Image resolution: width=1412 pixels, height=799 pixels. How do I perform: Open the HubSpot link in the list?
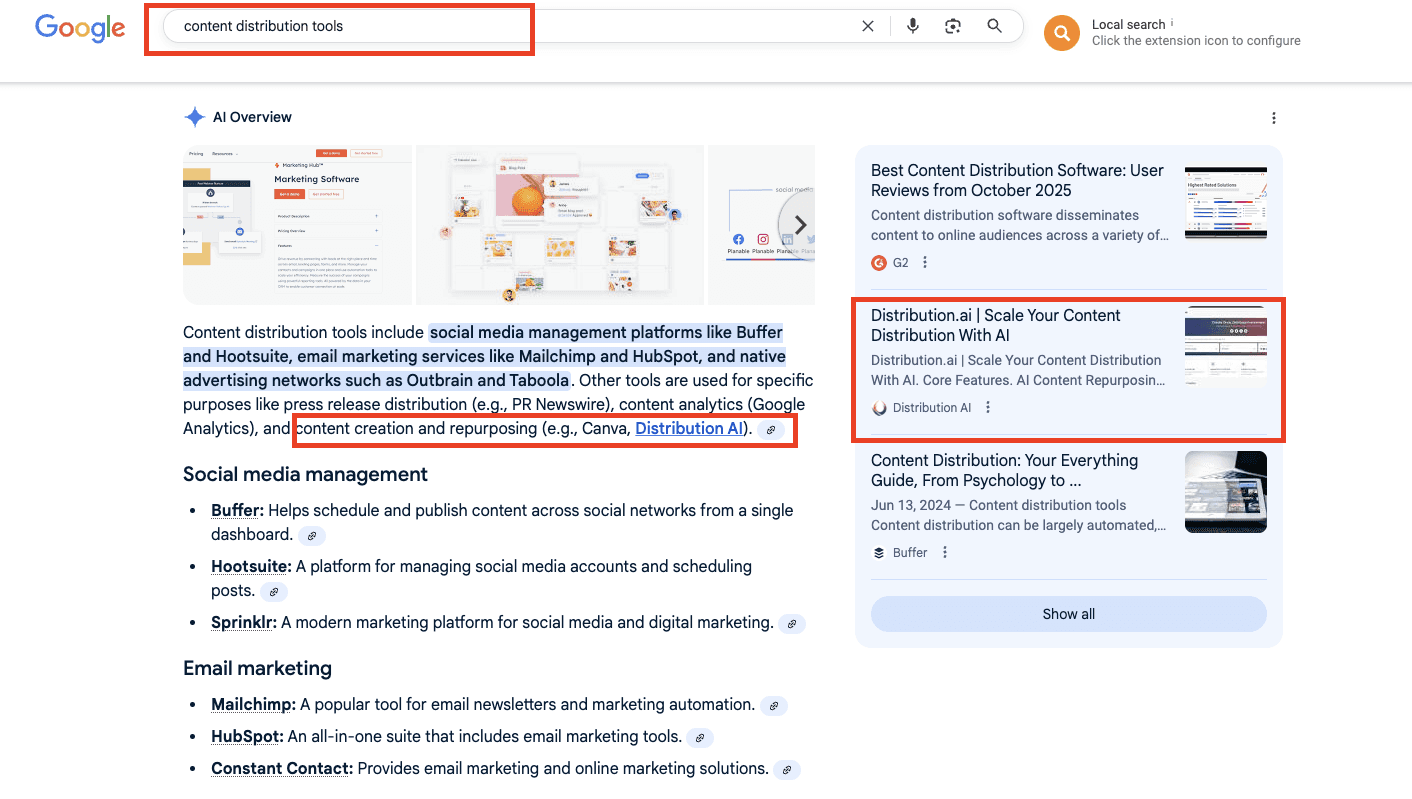[247, 737]
